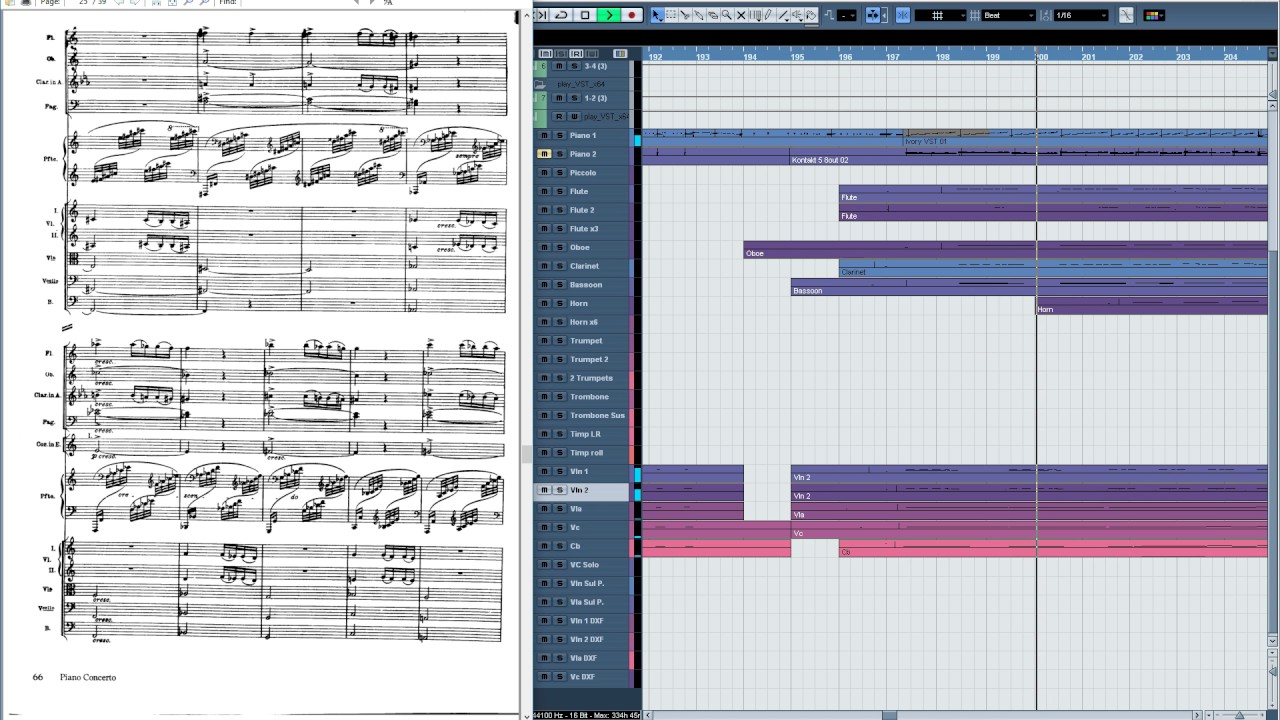Select the Range Selection tool
Image resolution: width=1280 pixels, height=720 pixels.
pyautogui.click(x=671, y=15)
